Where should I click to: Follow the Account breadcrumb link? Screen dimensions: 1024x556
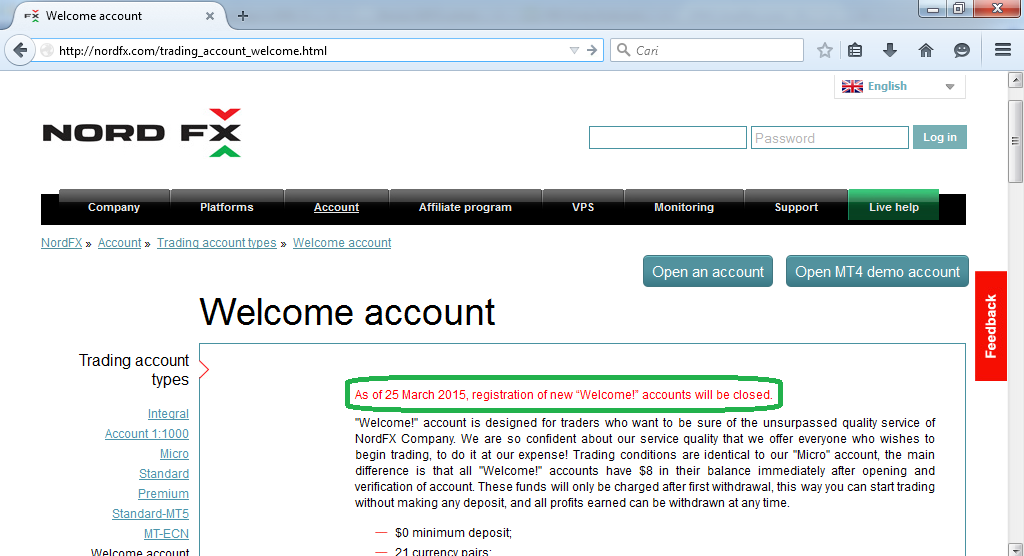tap(120, 242)
